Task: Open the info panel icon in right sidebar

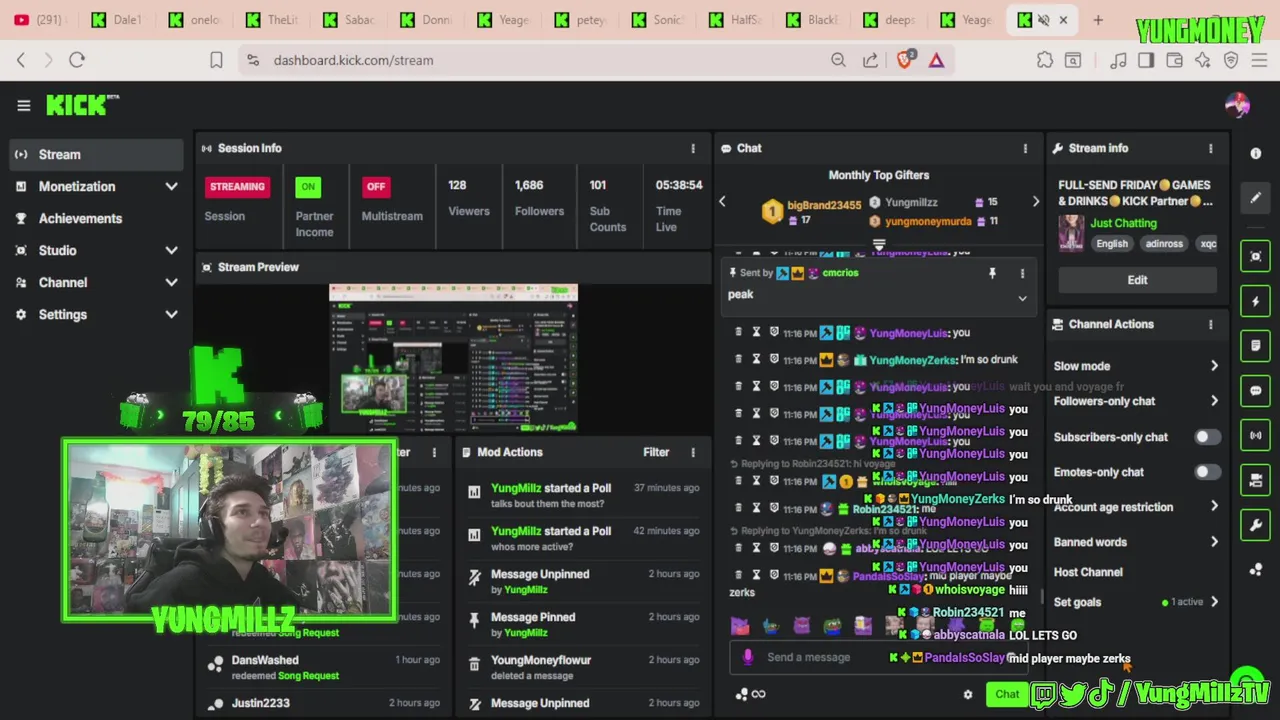Action: pos(1256,153)
